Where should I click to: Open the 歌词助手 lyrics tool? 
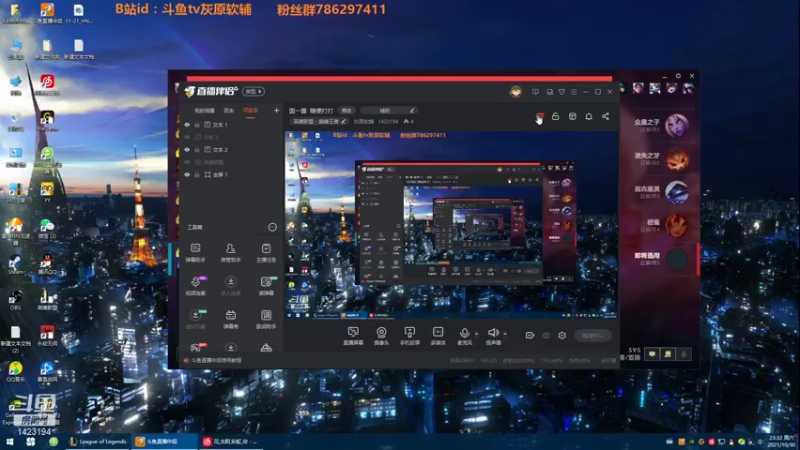point(266,319)
